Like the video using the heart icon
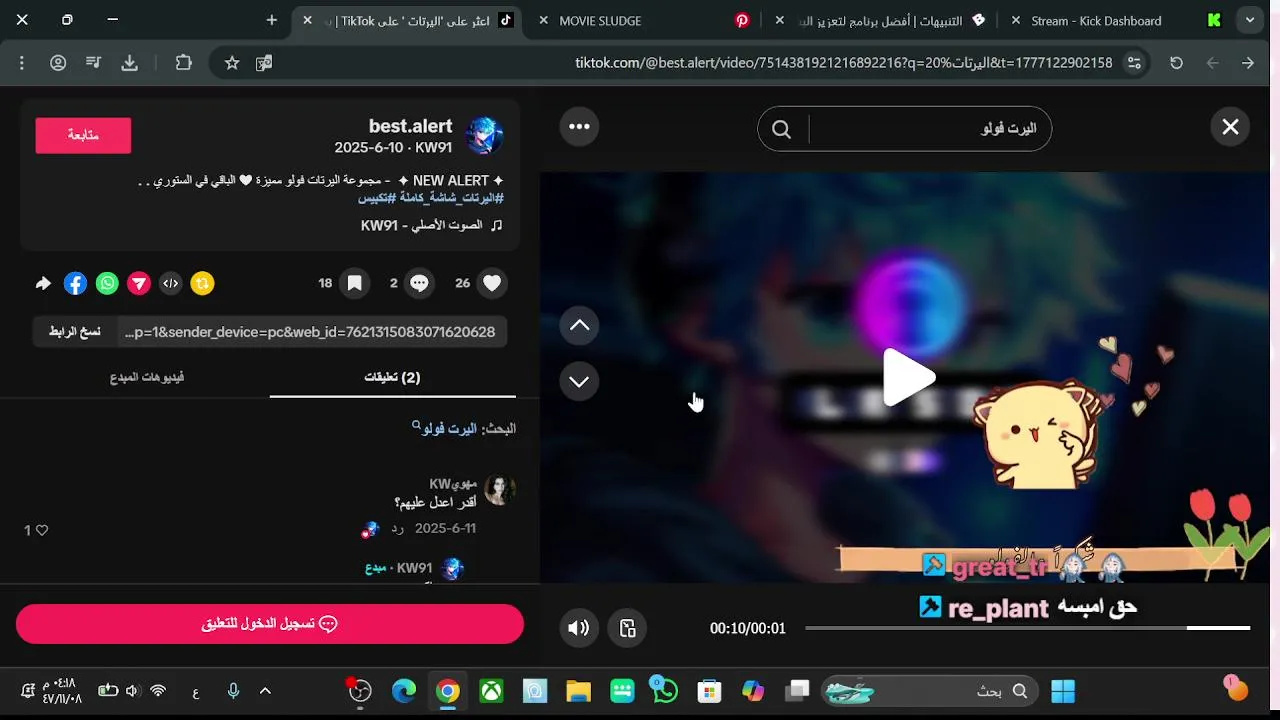 pyautogui.click(x=491, y=283)
